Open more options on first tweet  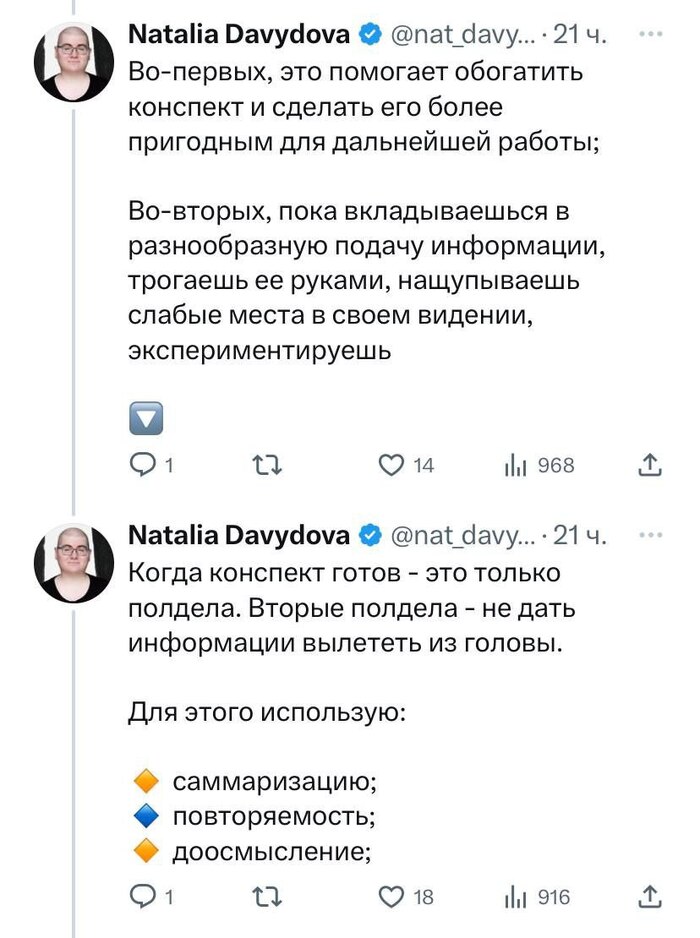pos(650,33)
